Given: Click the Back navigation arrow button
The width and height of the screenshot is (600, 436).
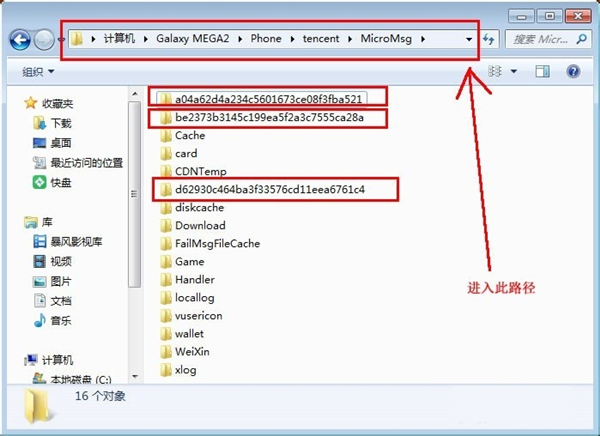Looking at the screenshot, I should [x=20, y=40].
